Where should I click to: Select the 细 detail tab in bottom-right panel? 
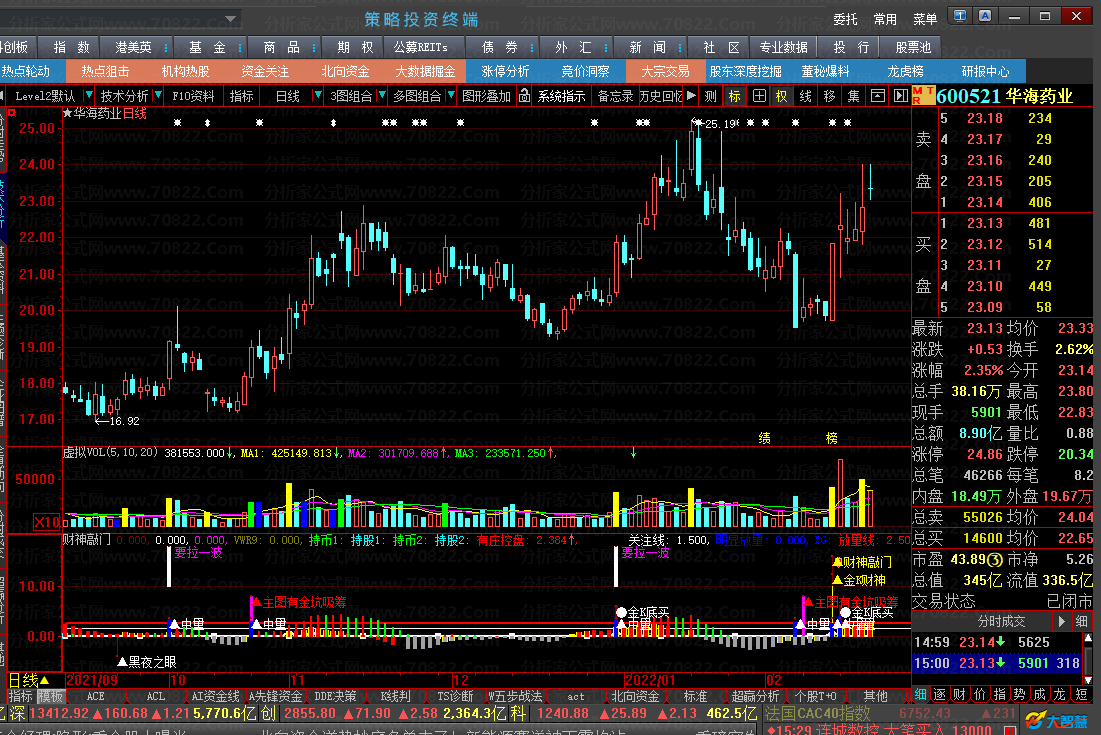[920, 694]
